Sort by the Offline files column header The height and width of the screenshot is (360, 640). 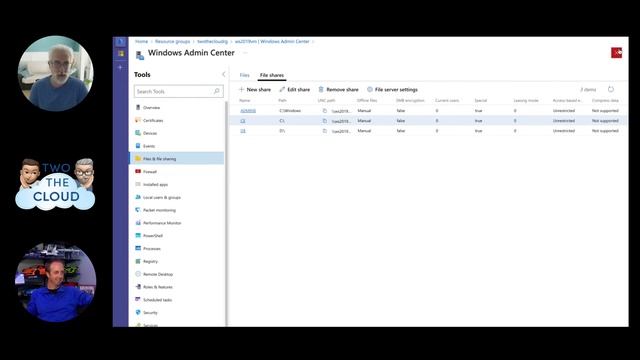[367, 100]
